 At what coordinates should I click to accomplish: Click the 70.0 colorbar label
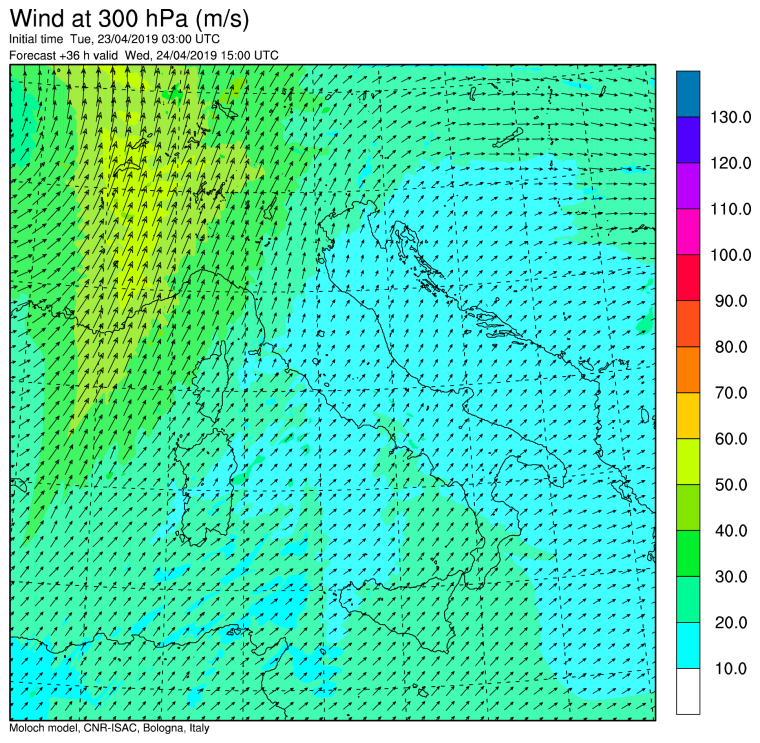[731, 393]
